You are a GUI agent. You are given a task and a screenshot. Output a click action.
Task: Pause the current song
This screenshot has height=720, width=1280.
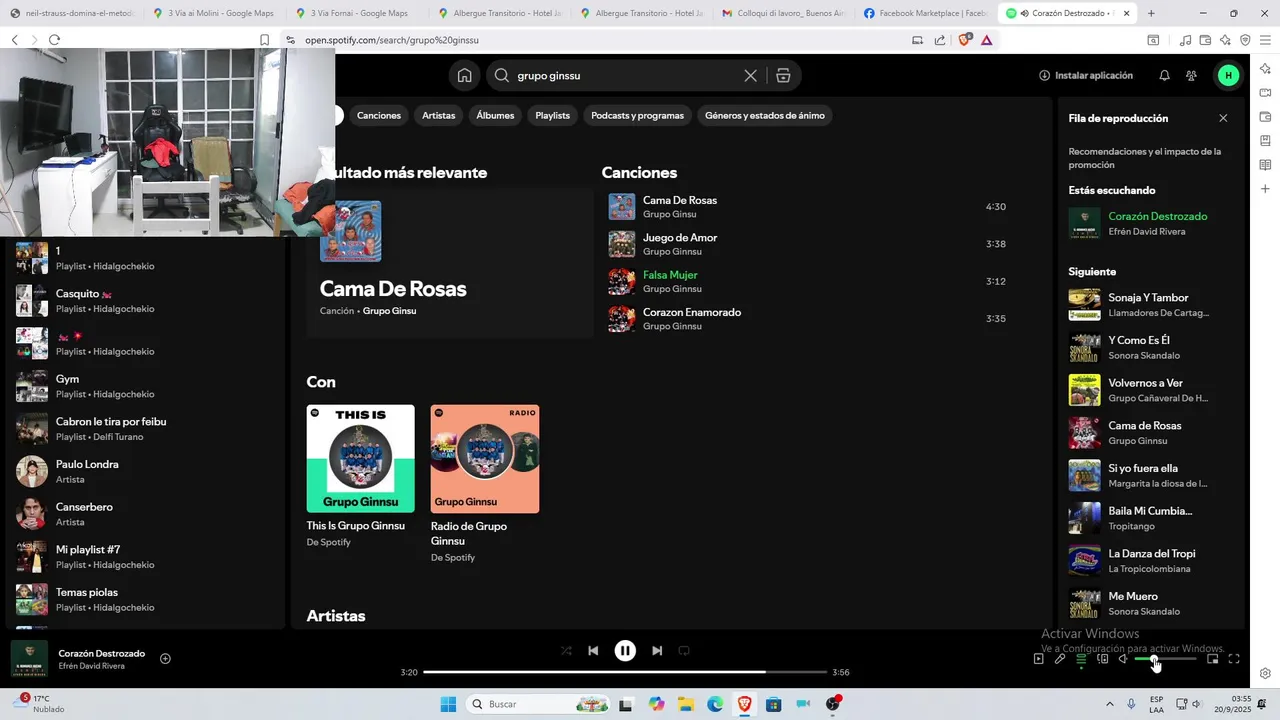click(x=625, y=650)
